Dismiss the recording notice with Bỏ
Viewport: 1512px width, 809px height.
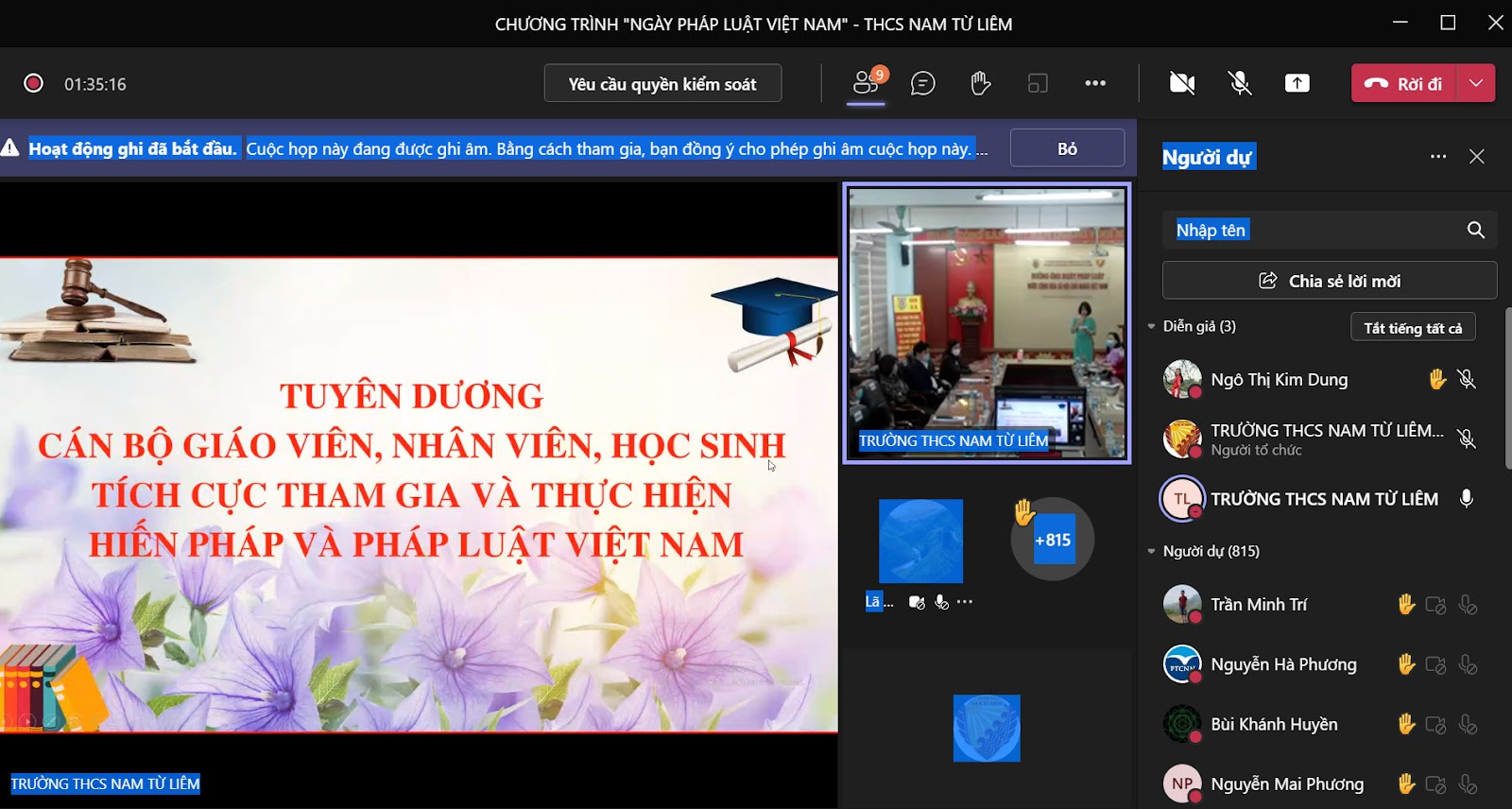[1067, 148]
